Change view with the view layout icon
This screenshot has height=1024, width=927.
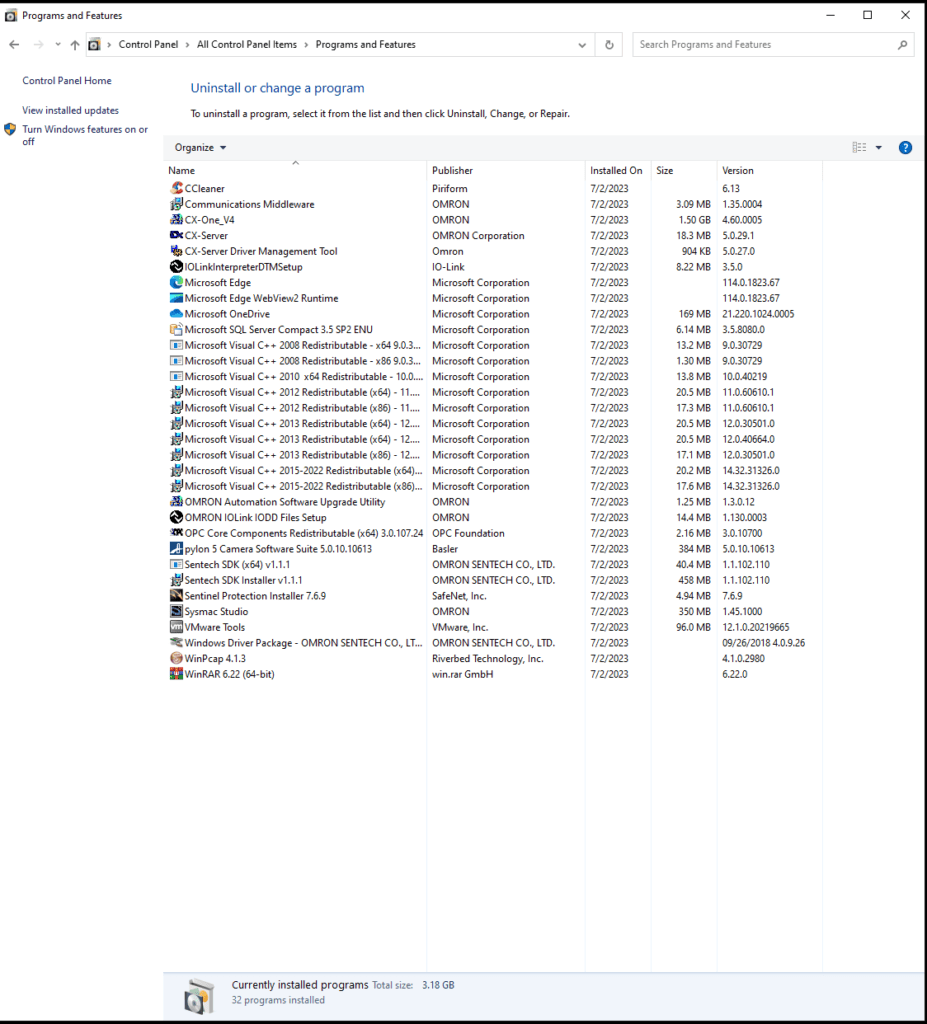click(859, 148)
